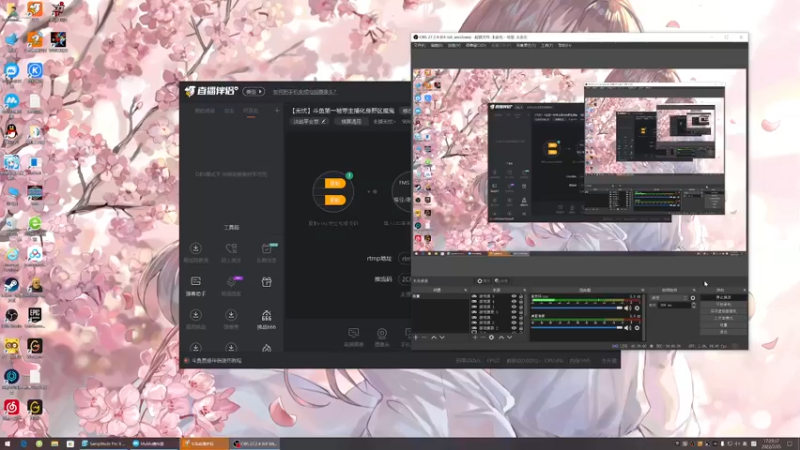The image size is (800, 450).
Task: Move the selected source down in OBS
Action: (x=510, y=338)
